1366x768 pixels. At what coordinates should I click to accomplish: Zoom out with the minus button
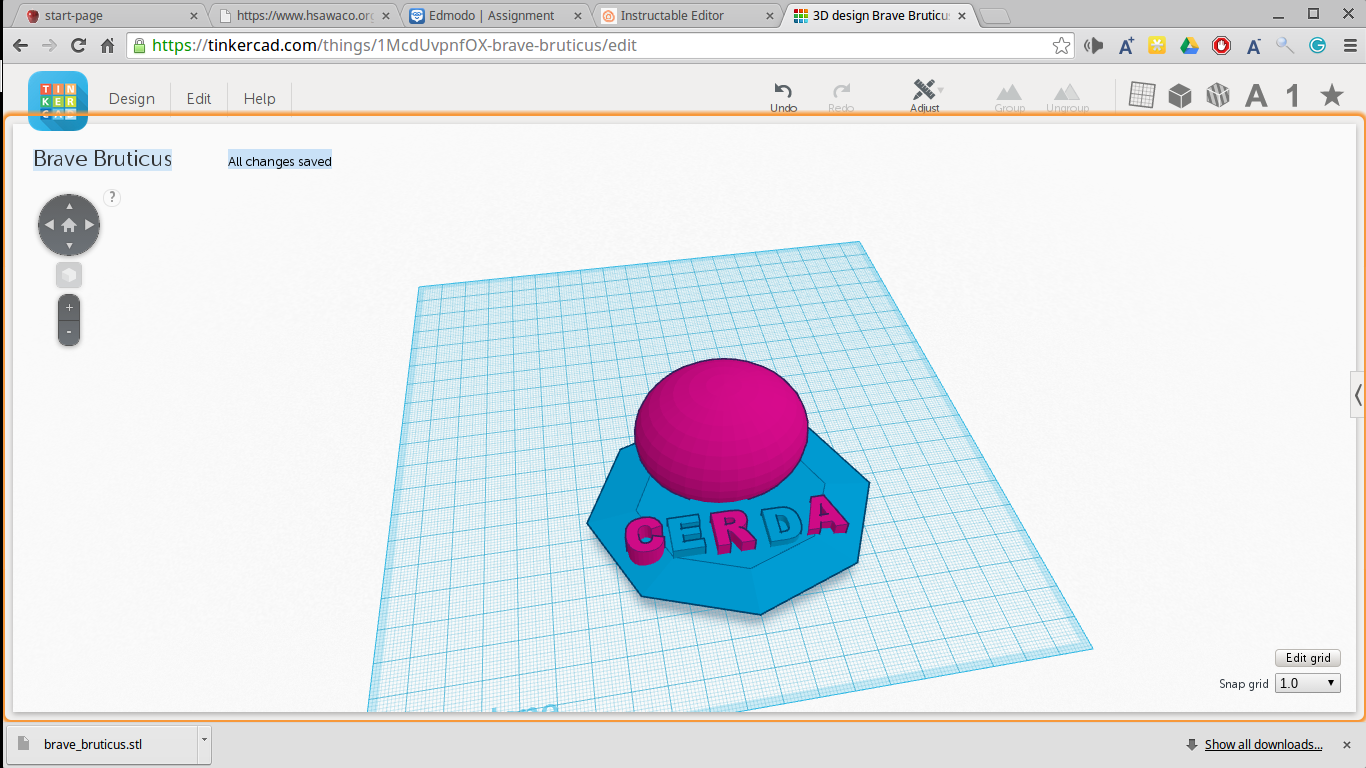(69, 332)
